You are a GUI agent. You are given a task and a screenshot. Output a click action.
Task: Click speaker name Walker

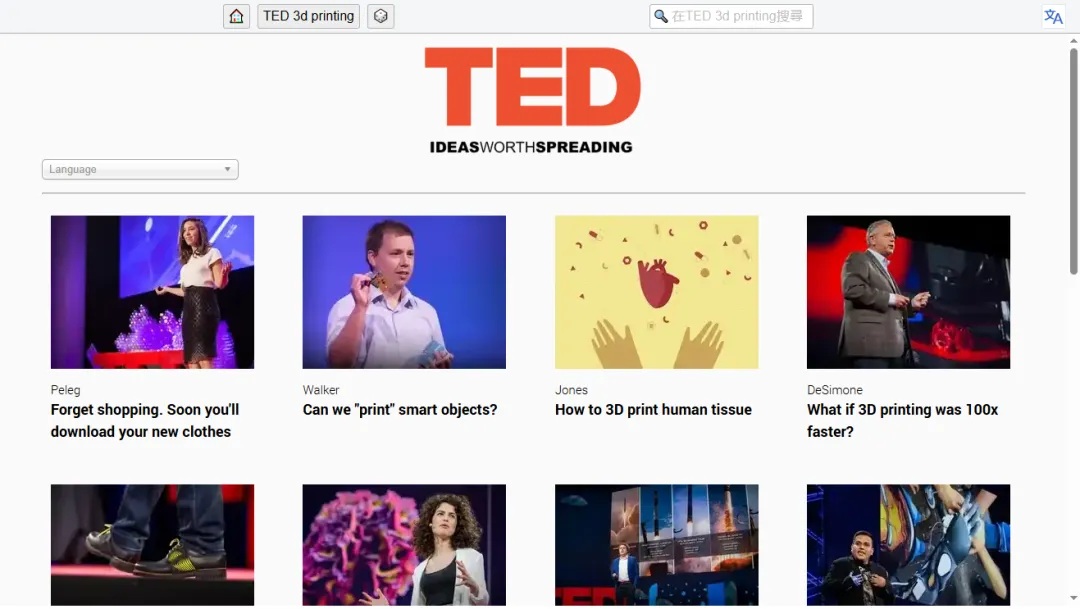coord(321,390)
